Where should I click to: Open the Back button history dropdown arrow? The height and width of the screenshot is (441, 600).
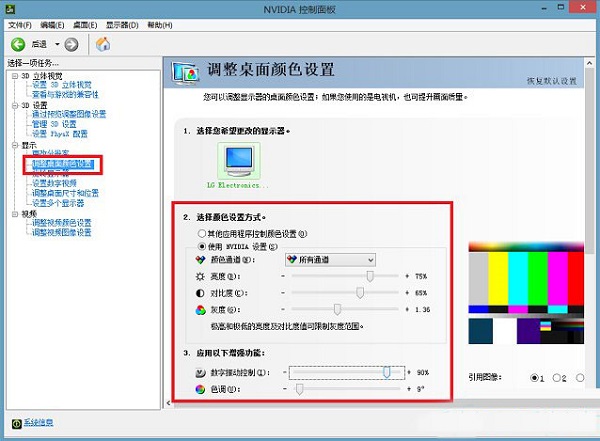coord(57,44)
